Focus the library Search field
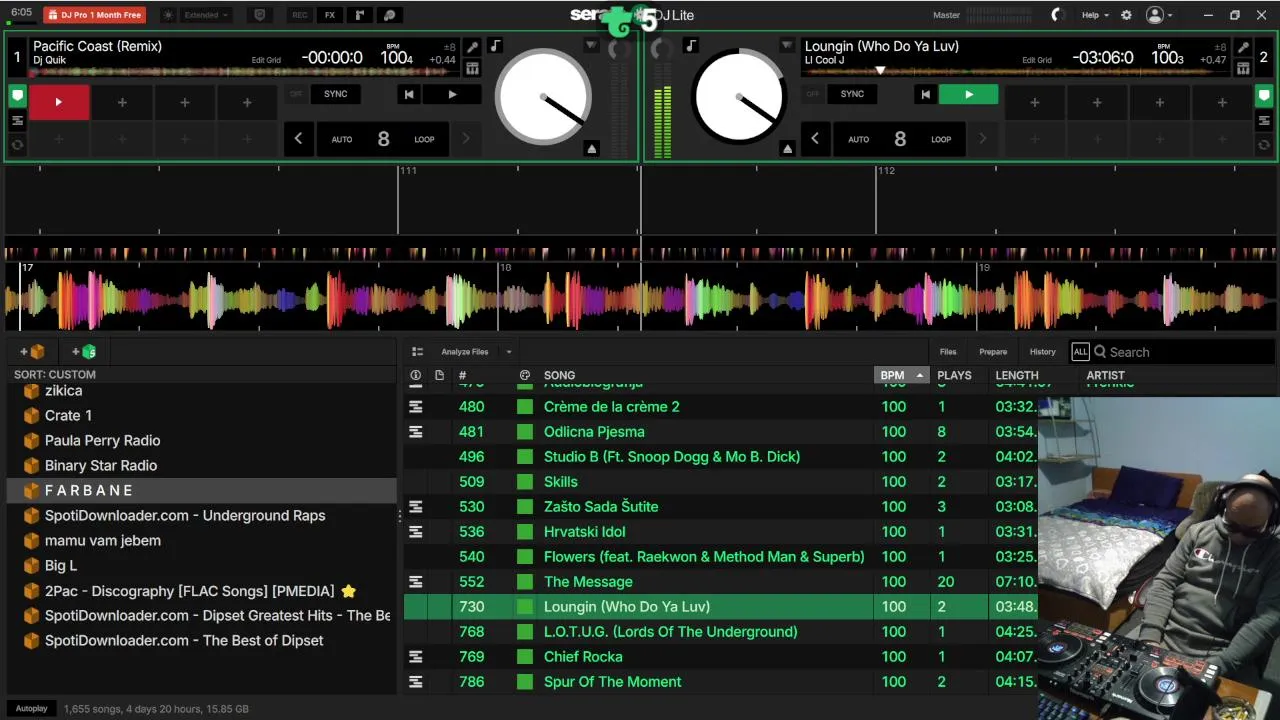 pyautogui.click(x=1183, y=352)
